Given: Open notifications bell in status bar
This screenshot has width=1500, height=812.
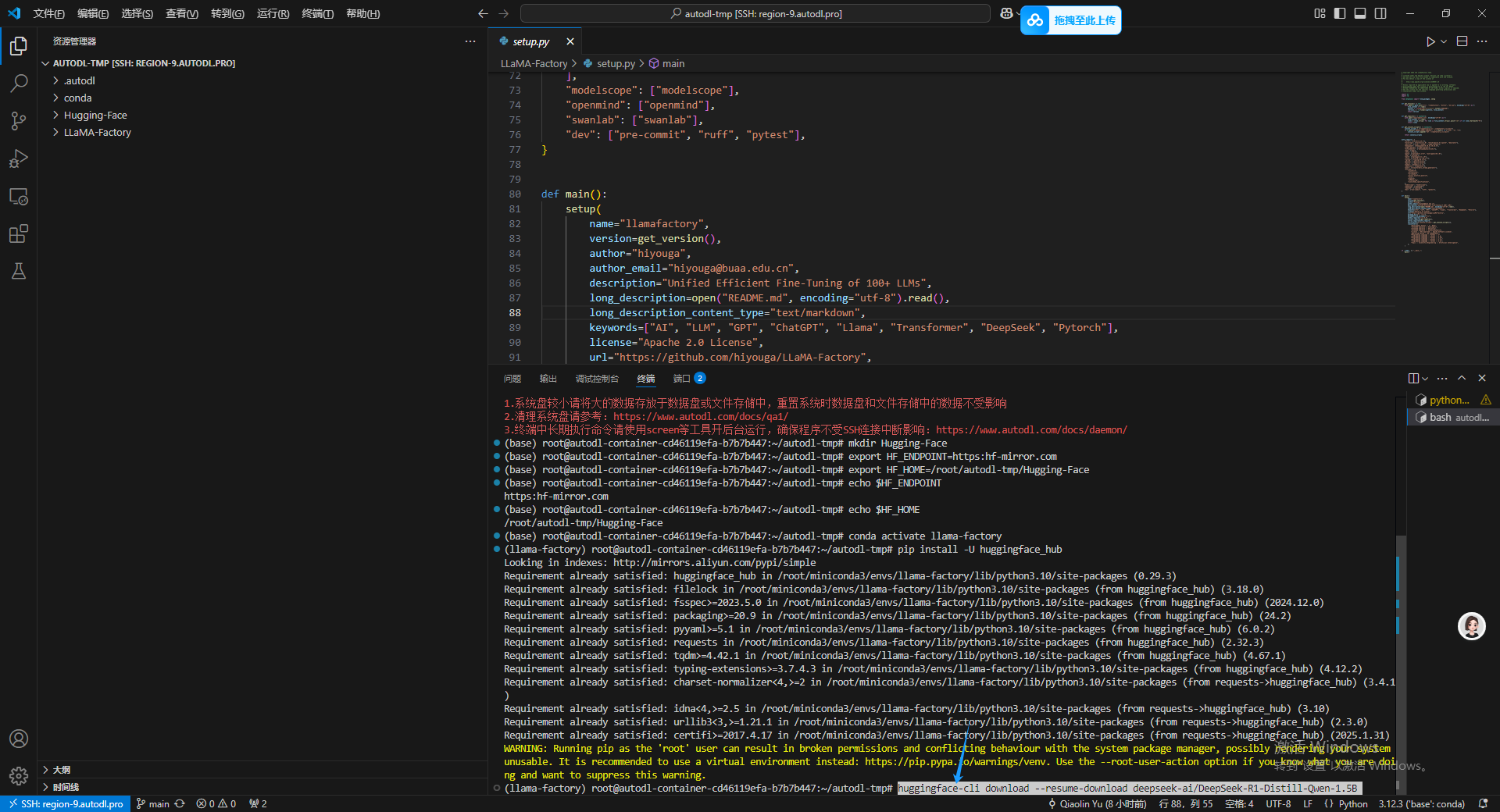Looking at the screenshot, I should (x=1483, y=803).
